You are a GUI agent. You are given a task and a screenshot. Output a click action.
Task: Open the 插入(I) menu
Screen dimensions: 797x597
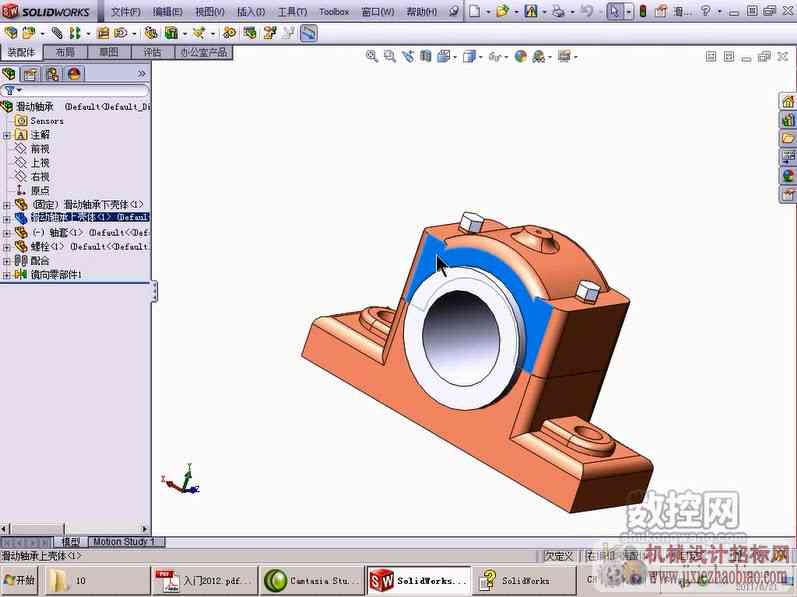tap(251, 11)
